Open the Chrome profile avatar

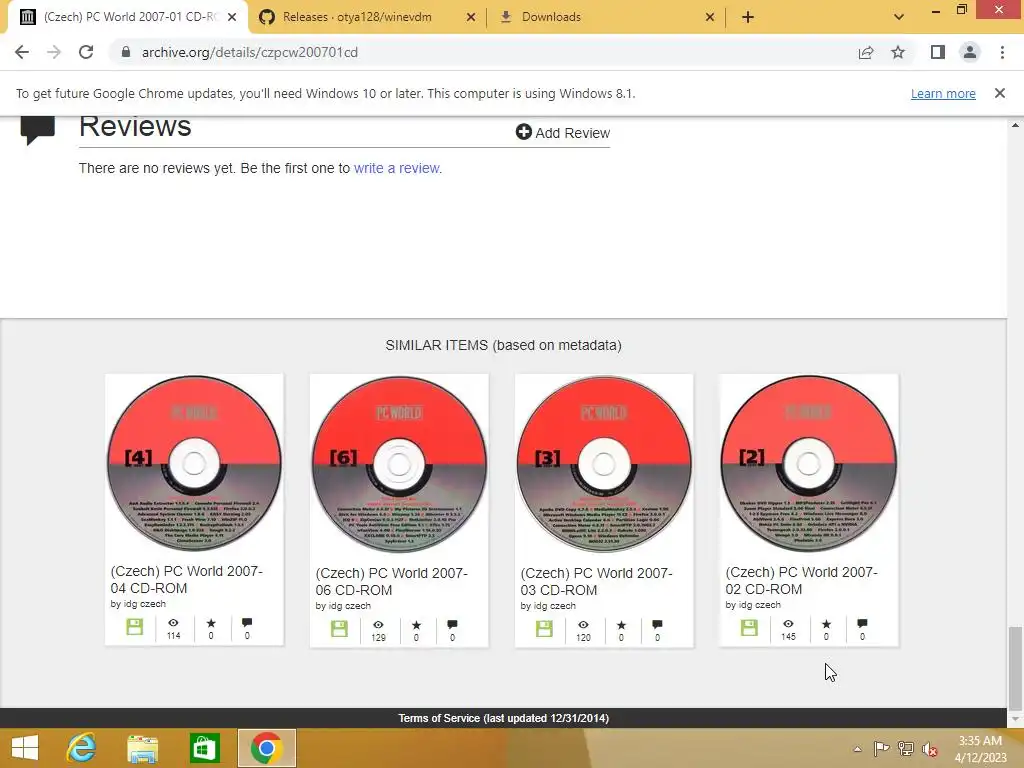pyautogui.click(x=970, y=52)
